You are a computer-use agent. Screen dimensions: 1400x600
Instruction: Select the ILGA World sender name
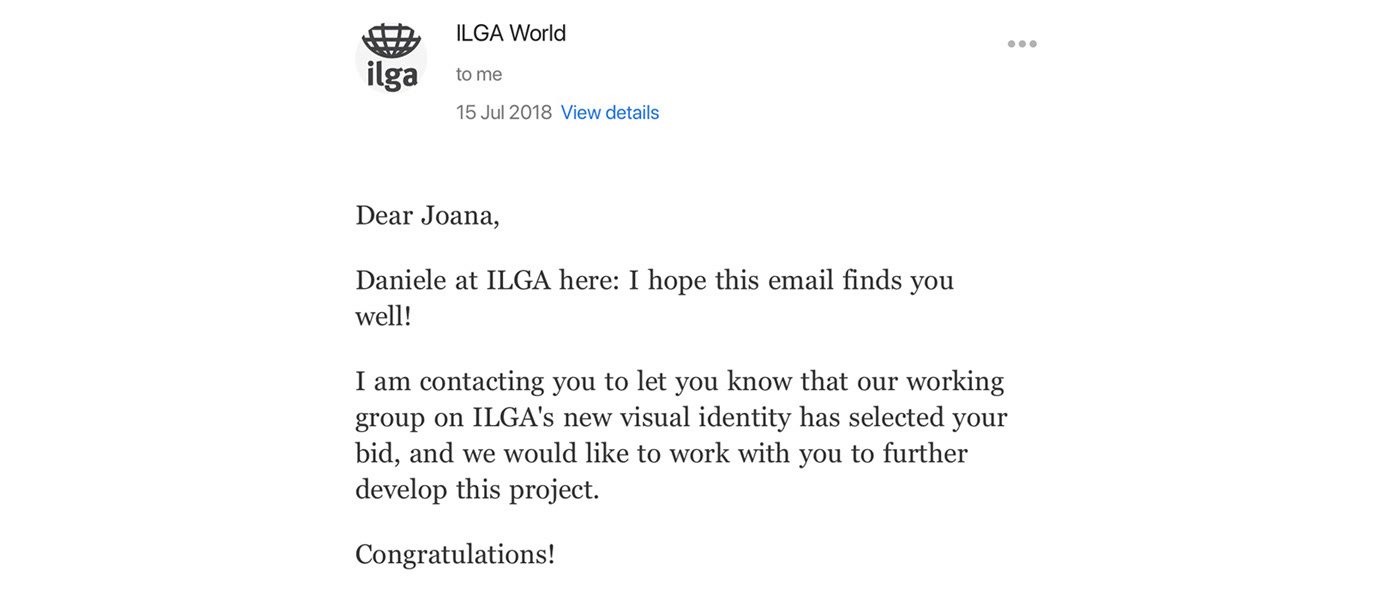(511, 33)
